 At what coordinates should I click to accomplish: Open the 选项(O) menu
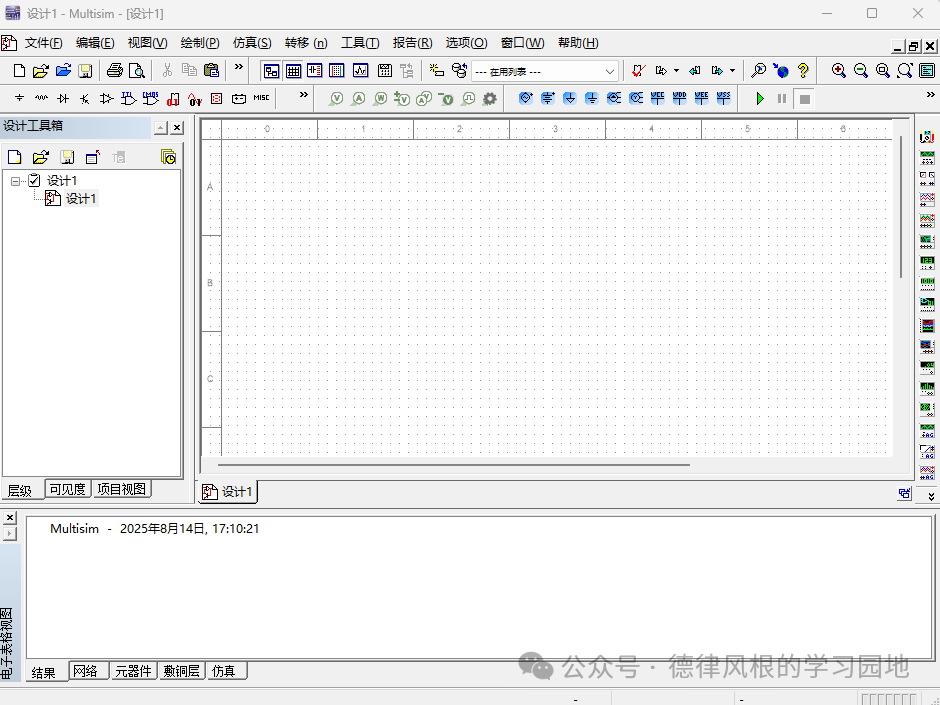pos(466,43)
